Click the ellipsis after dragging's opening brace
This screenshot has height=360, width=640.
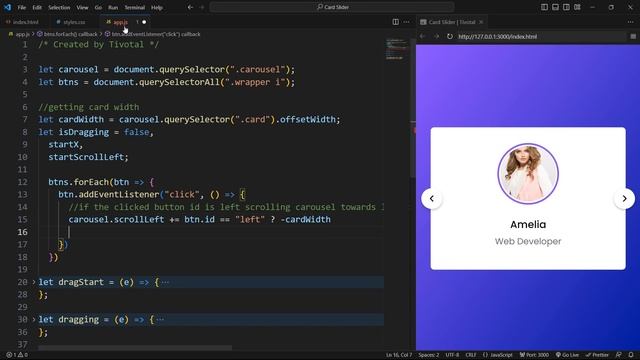pyautogui.click(x=160, y=319)
